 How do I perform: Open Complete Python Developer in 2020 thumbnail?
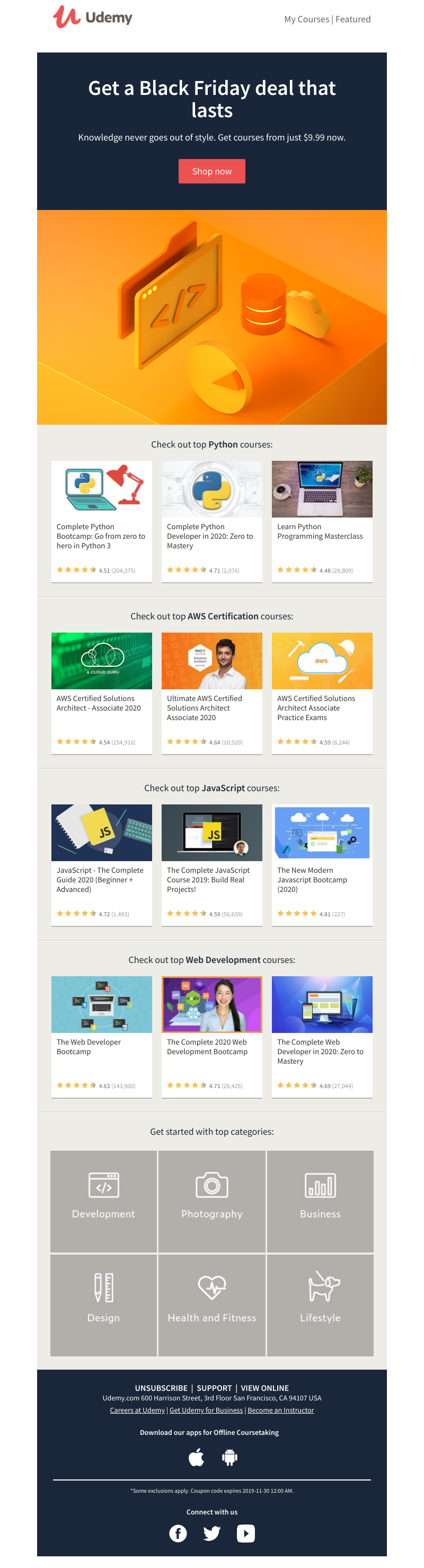coord(211,489)
